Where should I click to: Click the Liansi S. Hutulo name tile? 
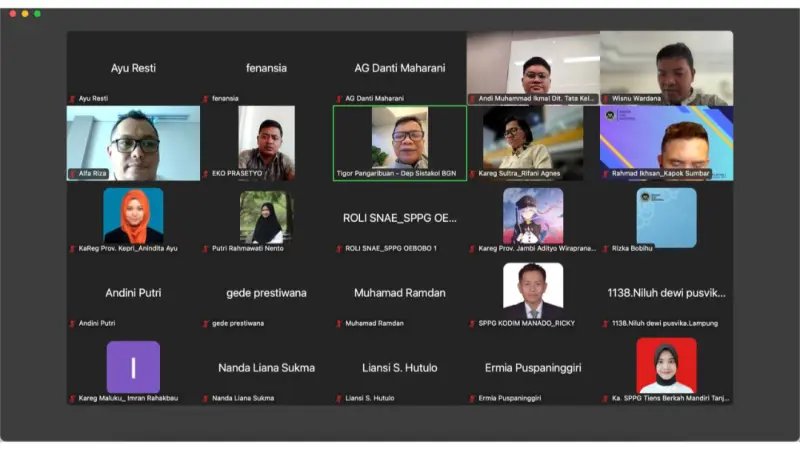click(399, 368)
